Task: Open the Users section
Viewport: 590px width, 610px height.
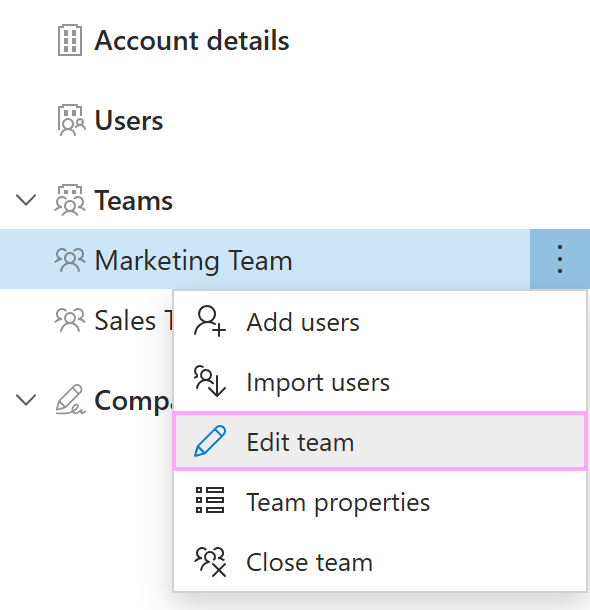Action: (129, 121)
